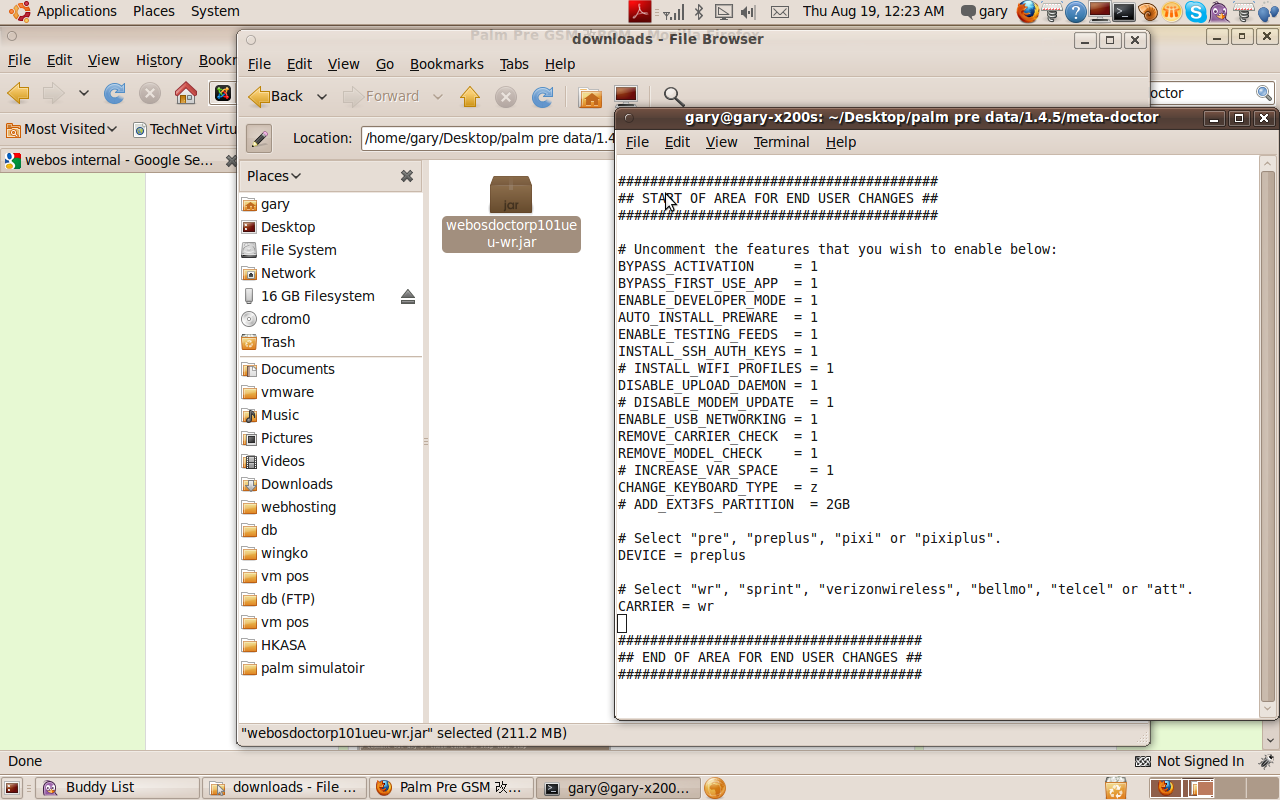Open Most Visited bookmarks dropdown in Firefox
Viewport: 1280px width, 800px height.
click(62, 129)
